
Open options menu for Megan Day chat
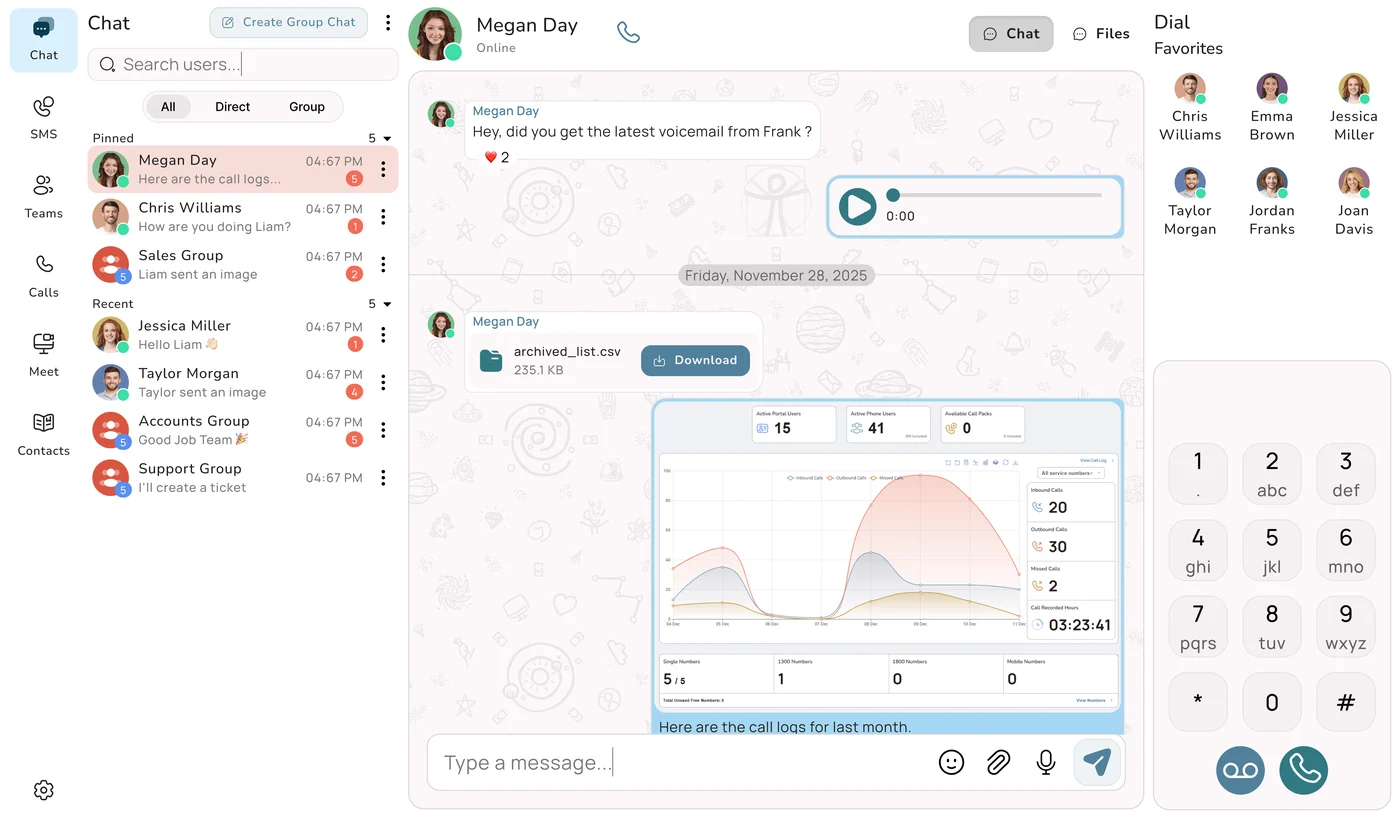tap(383, 170)
